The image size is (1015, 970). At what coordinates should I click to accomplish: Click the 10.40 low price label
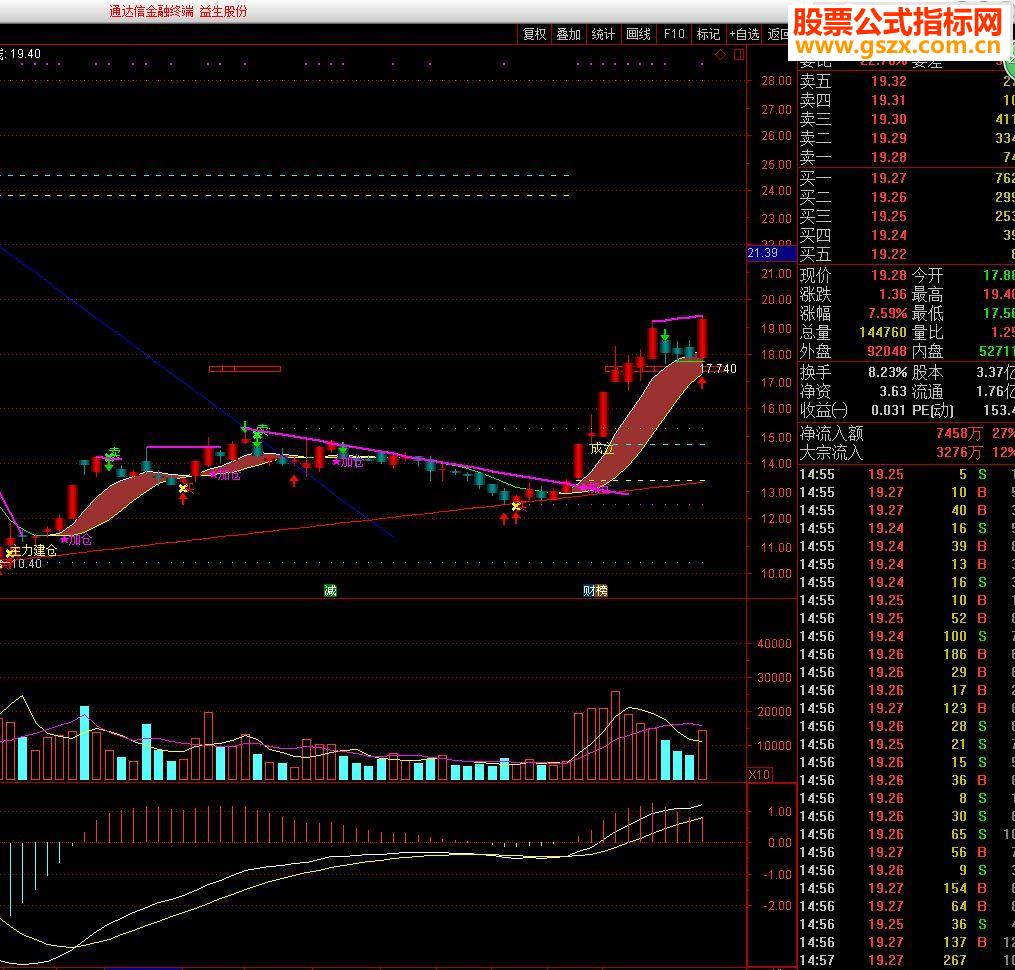click(x=26, y=563)
